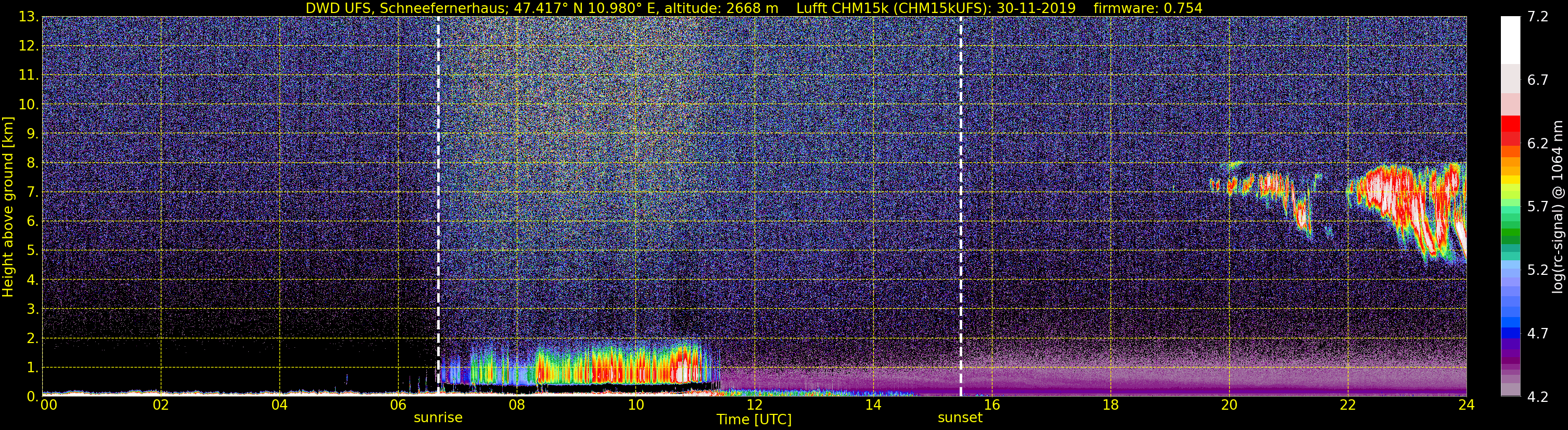Click the x-axis tick label '02'
Image resolution: width=1568 pixels, height=430 pixels.
coord(161,405)
